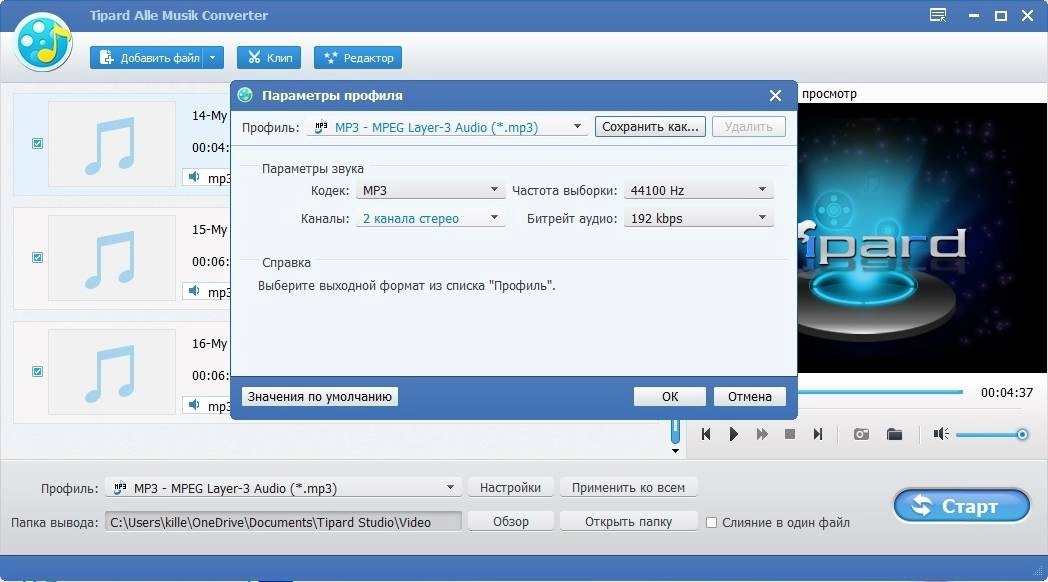Open the Редактор effects editor
The image size is (1048, 582).
[358, 57]
